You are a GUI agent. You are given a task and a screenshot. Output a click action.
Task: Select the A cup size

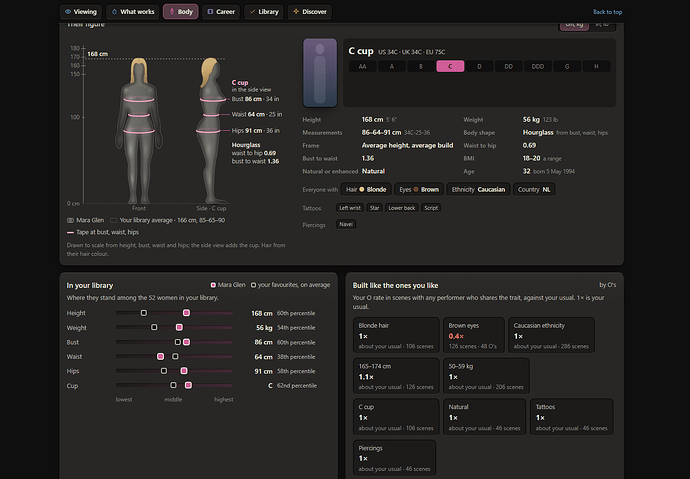pos(392,66)
